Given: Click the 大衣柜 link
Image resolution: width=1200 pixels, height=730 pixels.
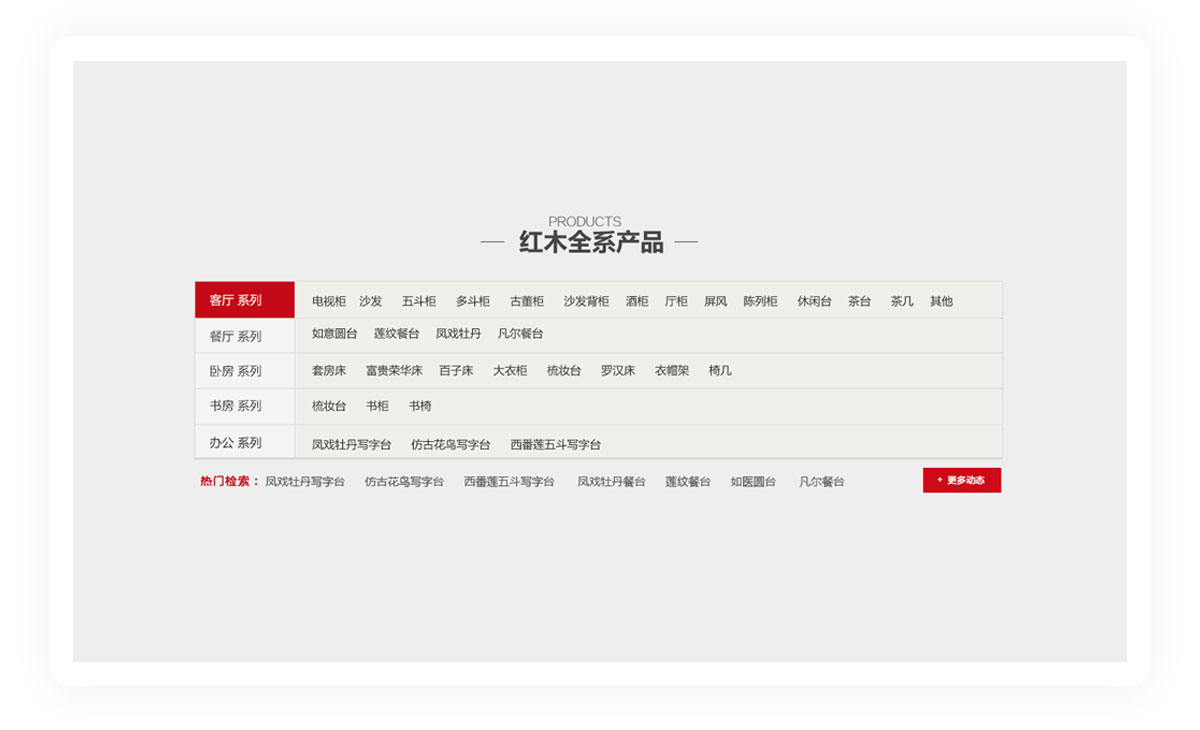Looking at the screenshot, I should click(510, 370).
